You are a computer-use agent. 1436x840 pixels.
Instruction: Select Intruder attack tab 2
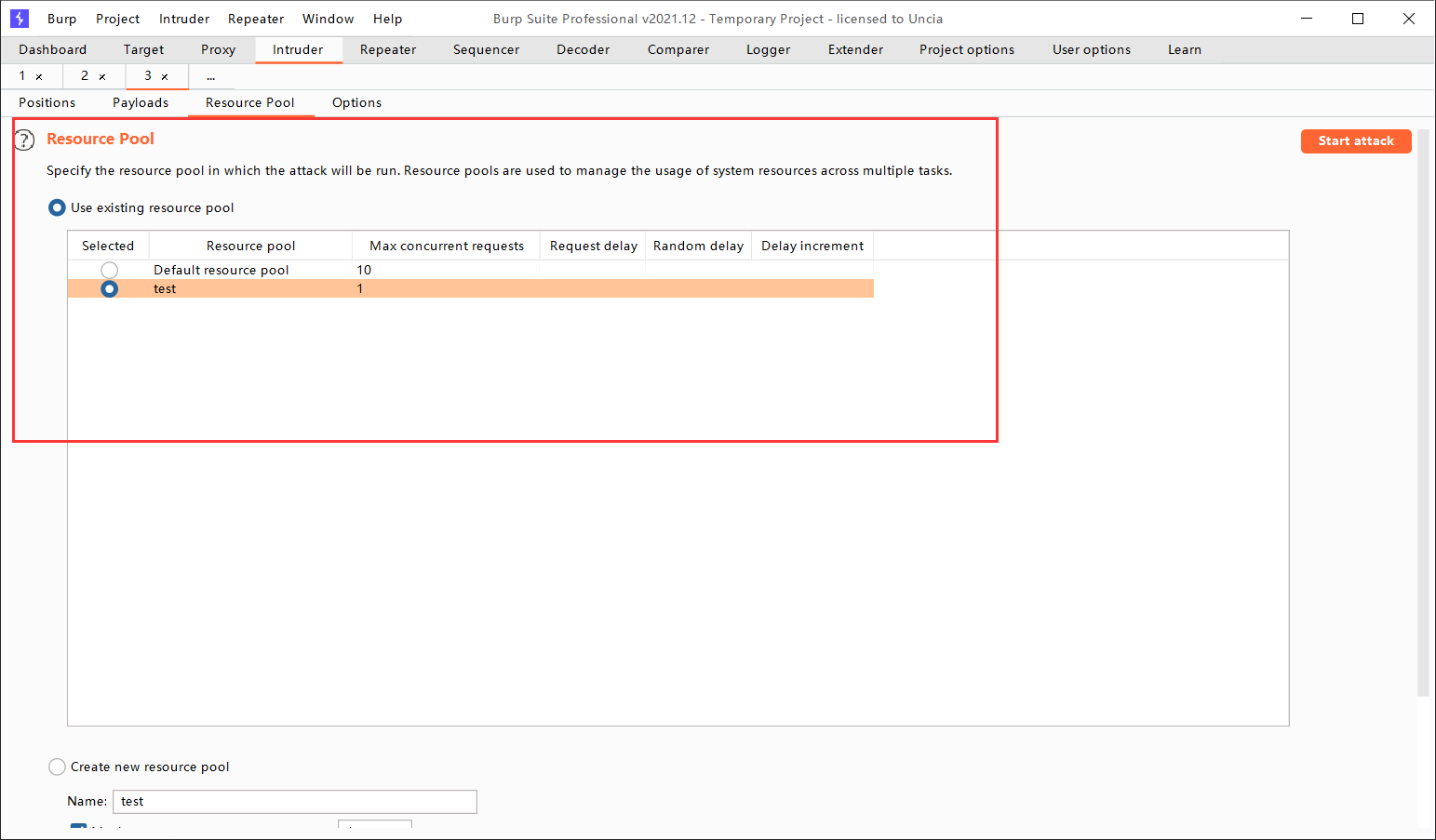click(85, 76)
